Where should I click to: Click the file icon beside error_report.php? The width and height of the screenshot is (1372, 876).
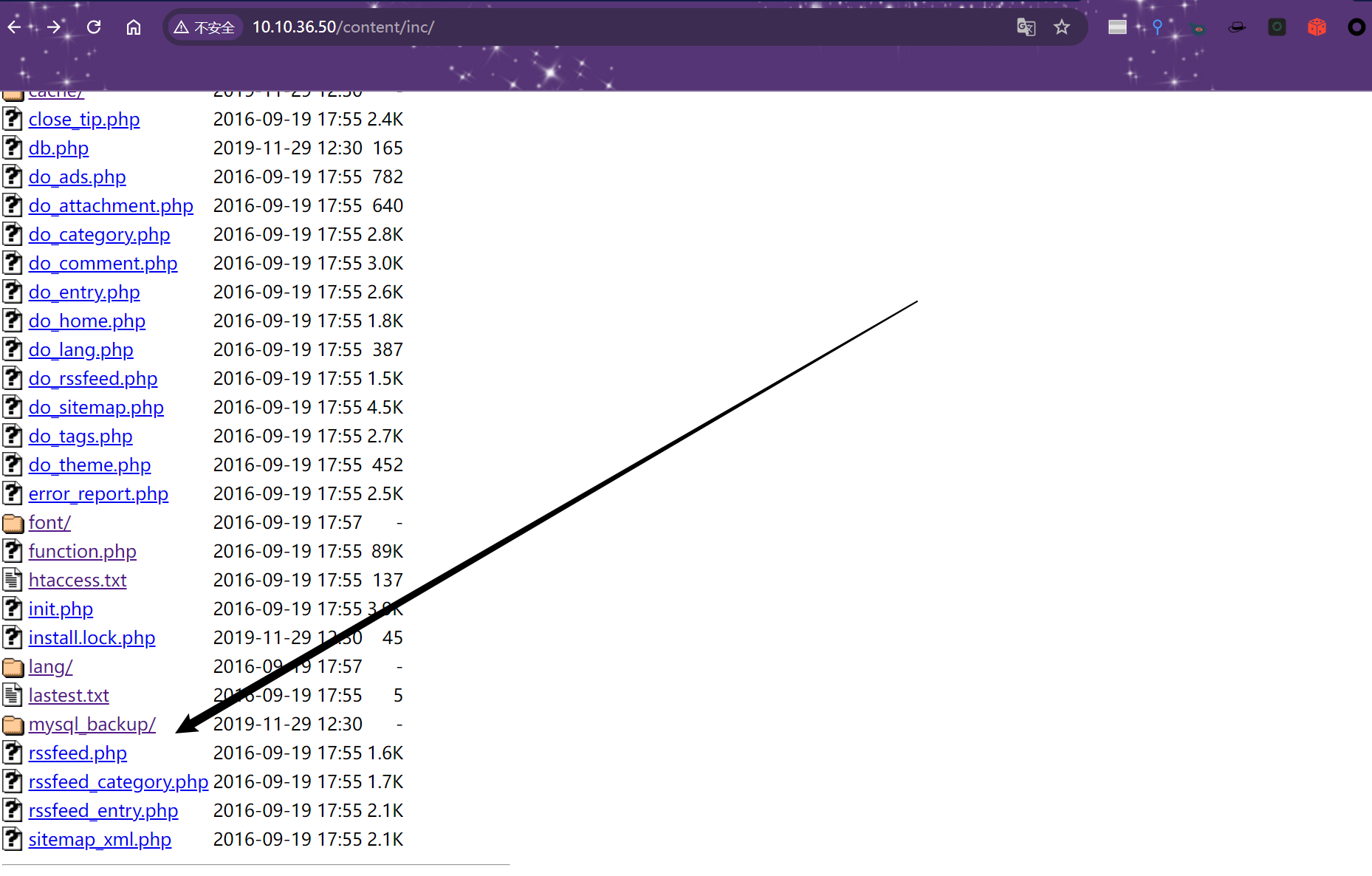pyautogui.click(x=13, y=493)
